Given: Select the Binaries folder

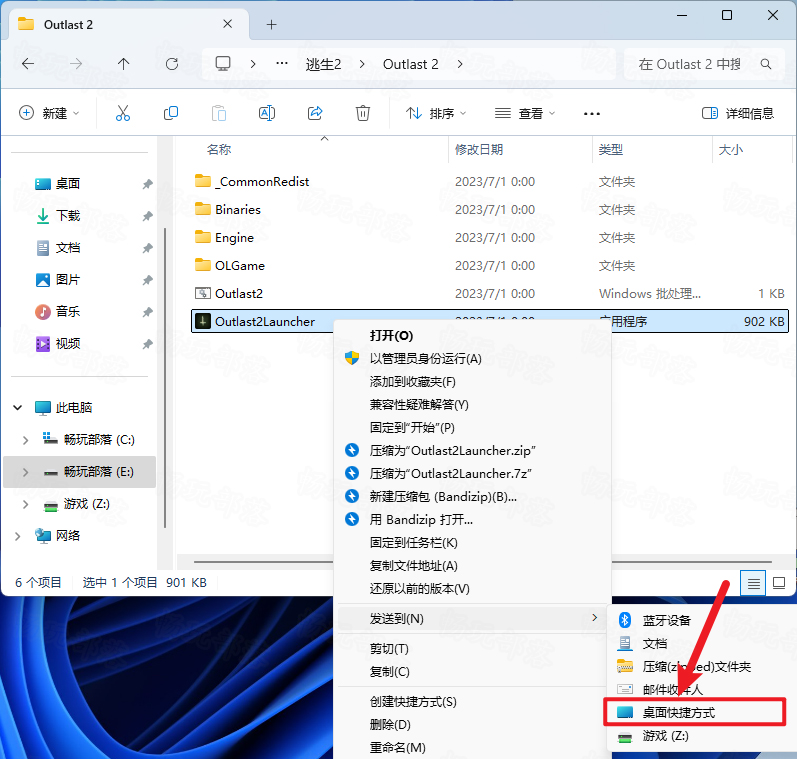Looking at the screenshot, I should 237,209.
